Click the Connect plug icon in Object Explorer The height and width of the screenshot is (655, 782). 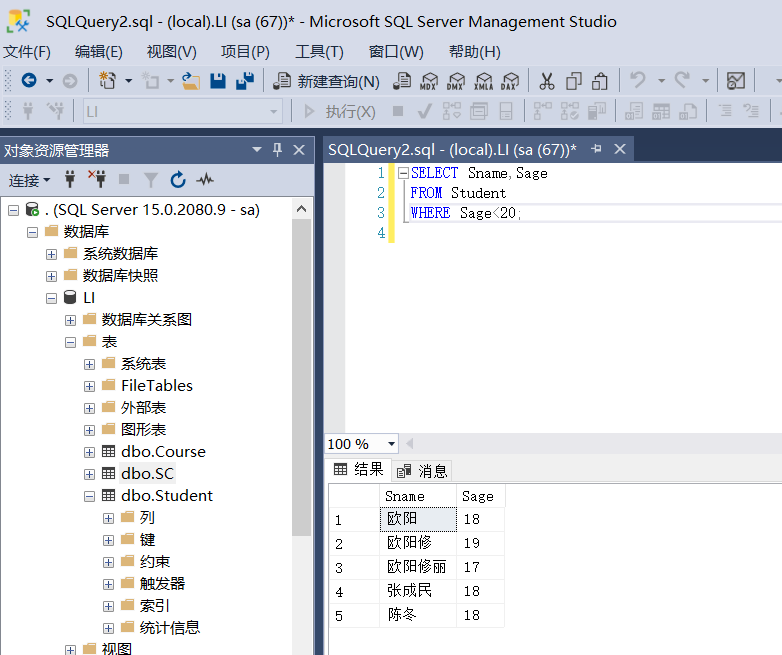pos(70,179)
